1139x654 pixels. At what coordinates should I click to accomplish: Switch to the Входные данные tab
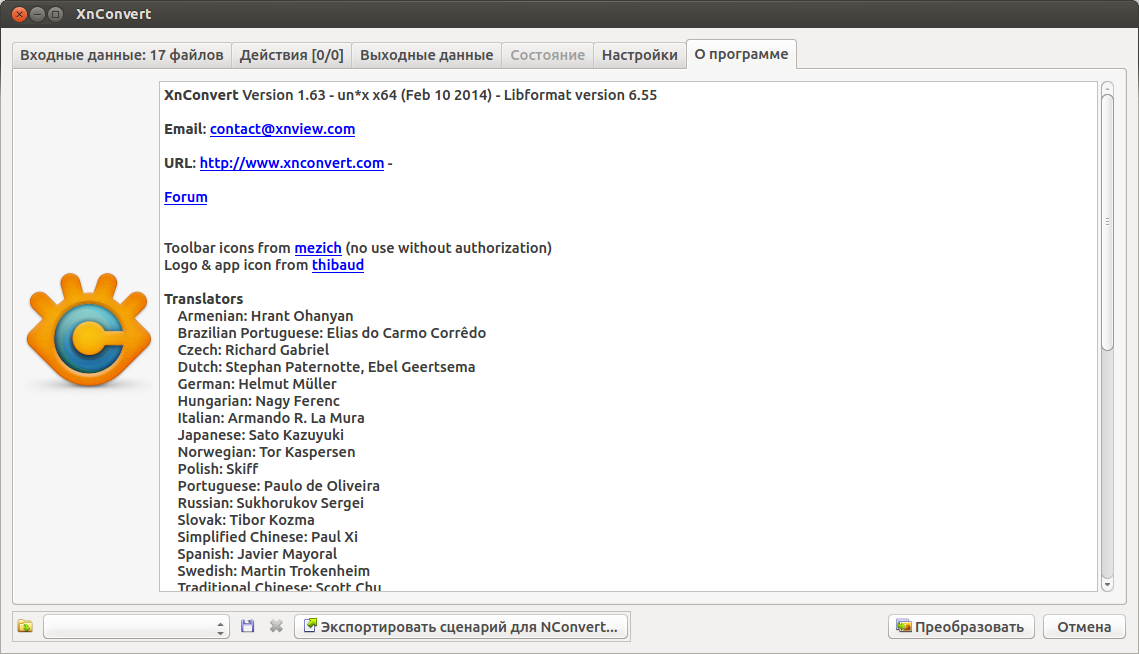pyautogui.click(x=122, y=55)
